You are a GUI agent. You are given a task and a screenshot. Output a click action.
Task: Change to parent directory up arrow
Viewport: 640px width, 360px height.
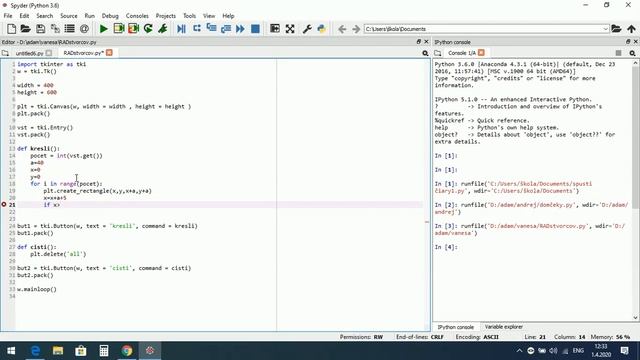click(x=631, y=29)
